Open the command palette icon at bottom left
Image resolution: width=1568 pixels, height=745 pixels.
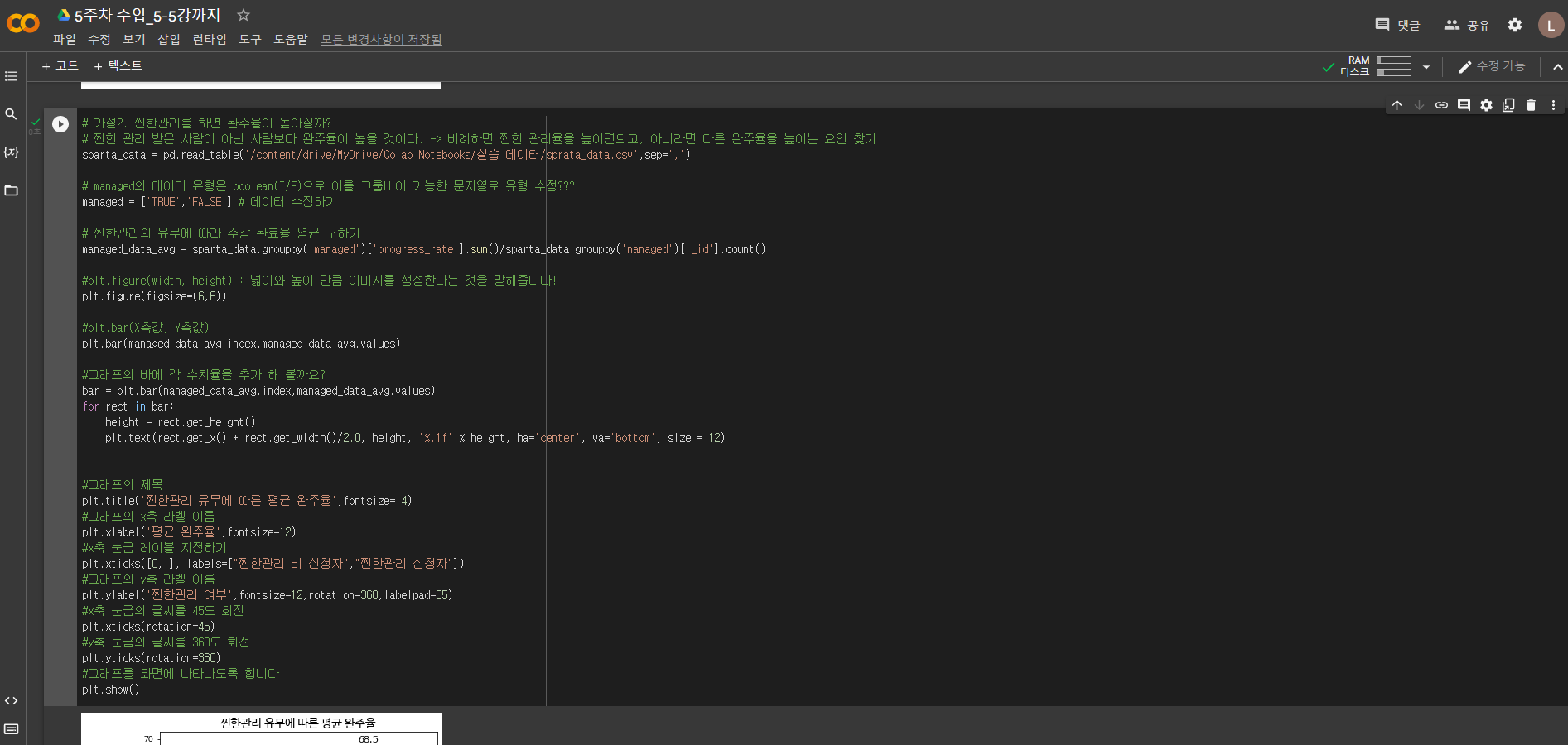point(11,729)
